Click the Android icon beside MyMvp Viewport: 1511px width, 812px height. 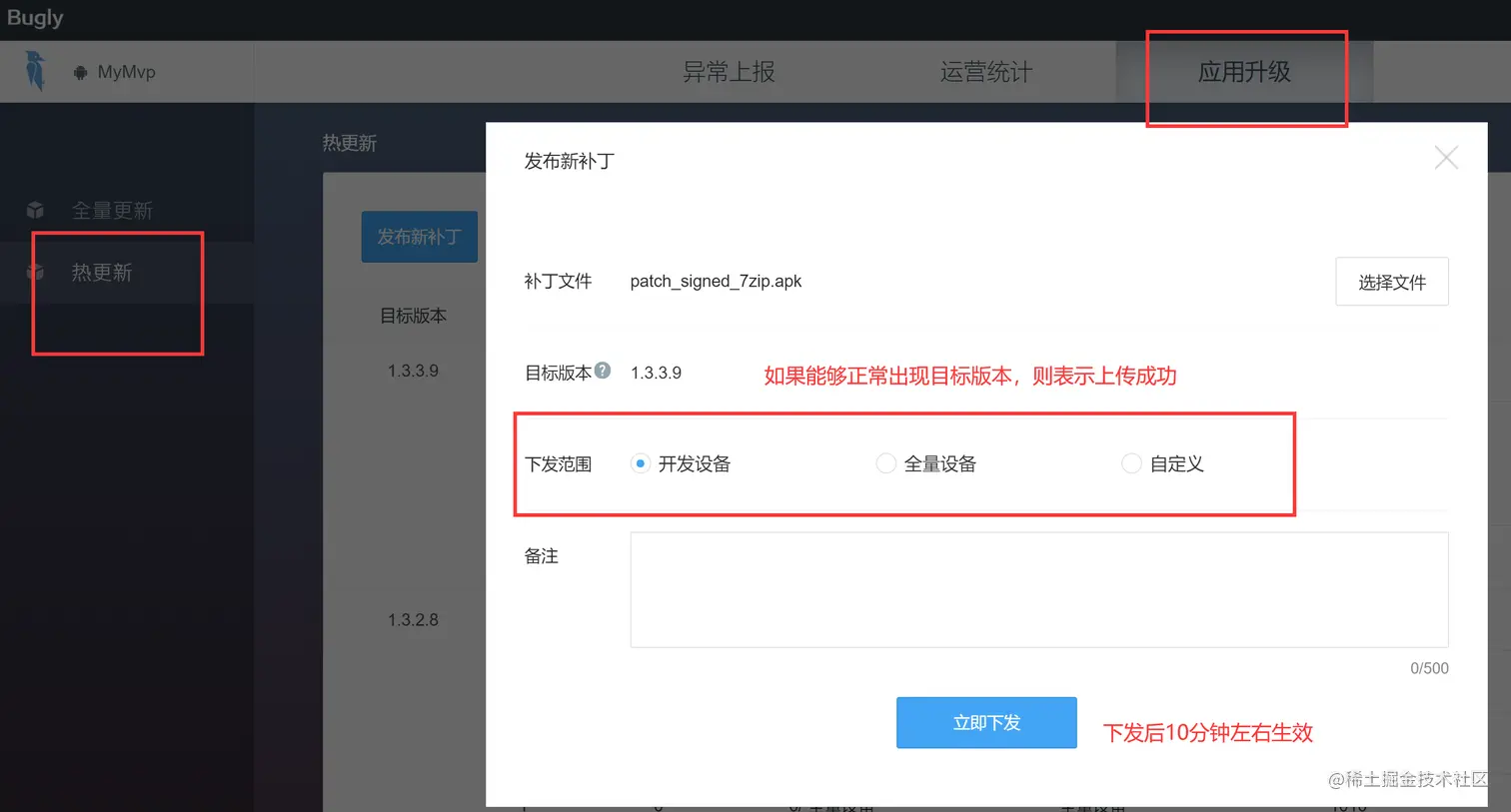point(80,72)
